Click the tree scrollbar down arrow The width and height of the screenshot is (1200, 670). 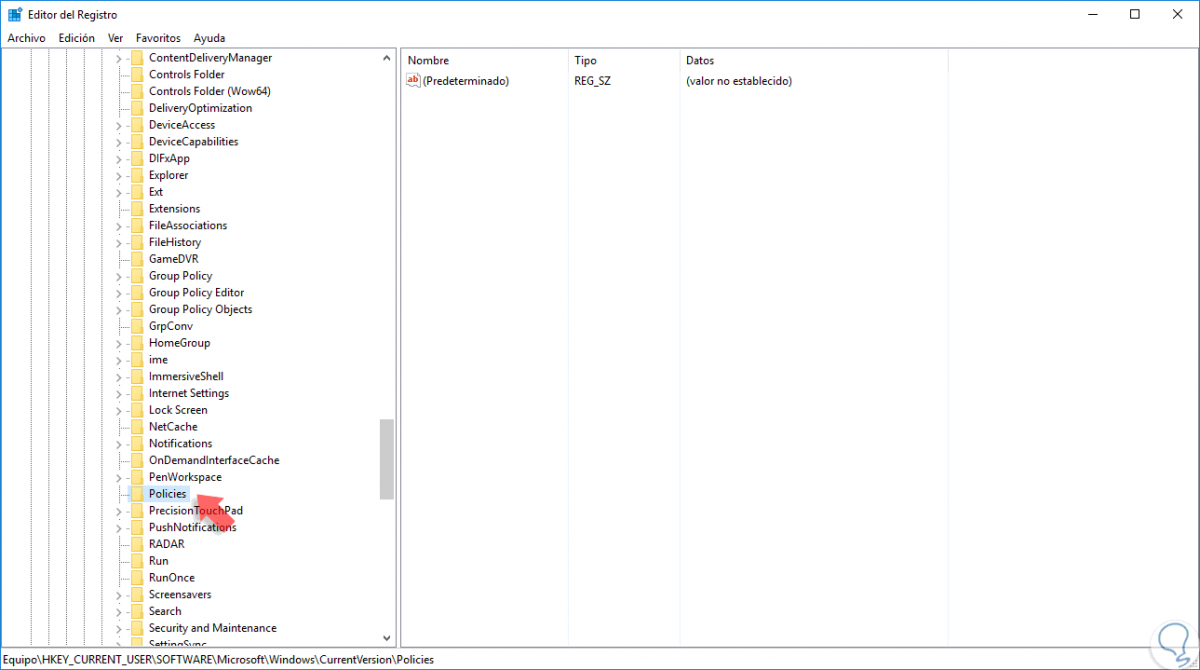pyautogui.click(x=387, y=636)
